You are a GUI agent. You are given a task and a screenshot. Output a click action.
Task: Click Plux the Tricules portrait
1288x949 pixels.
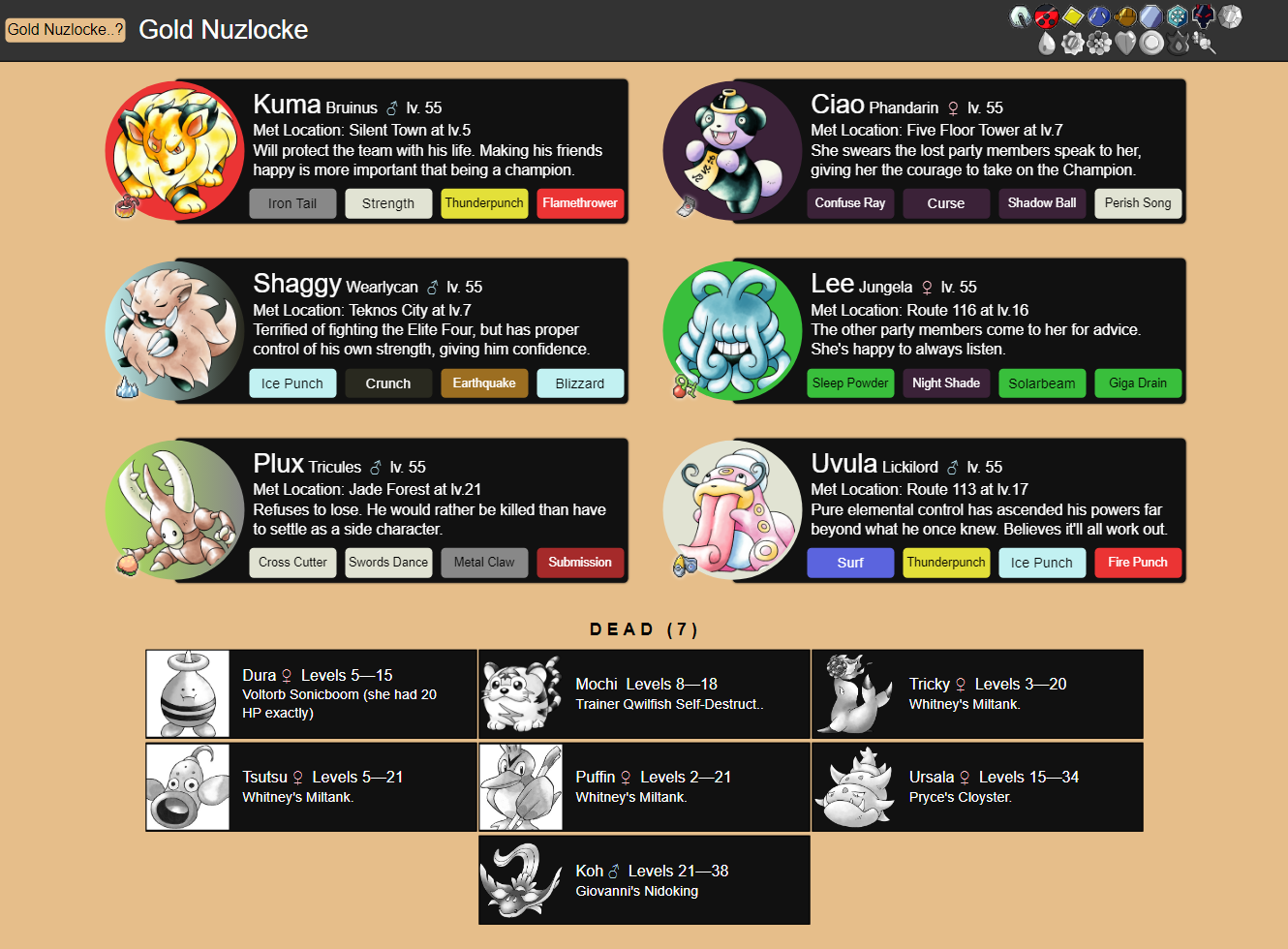(175, 510)
